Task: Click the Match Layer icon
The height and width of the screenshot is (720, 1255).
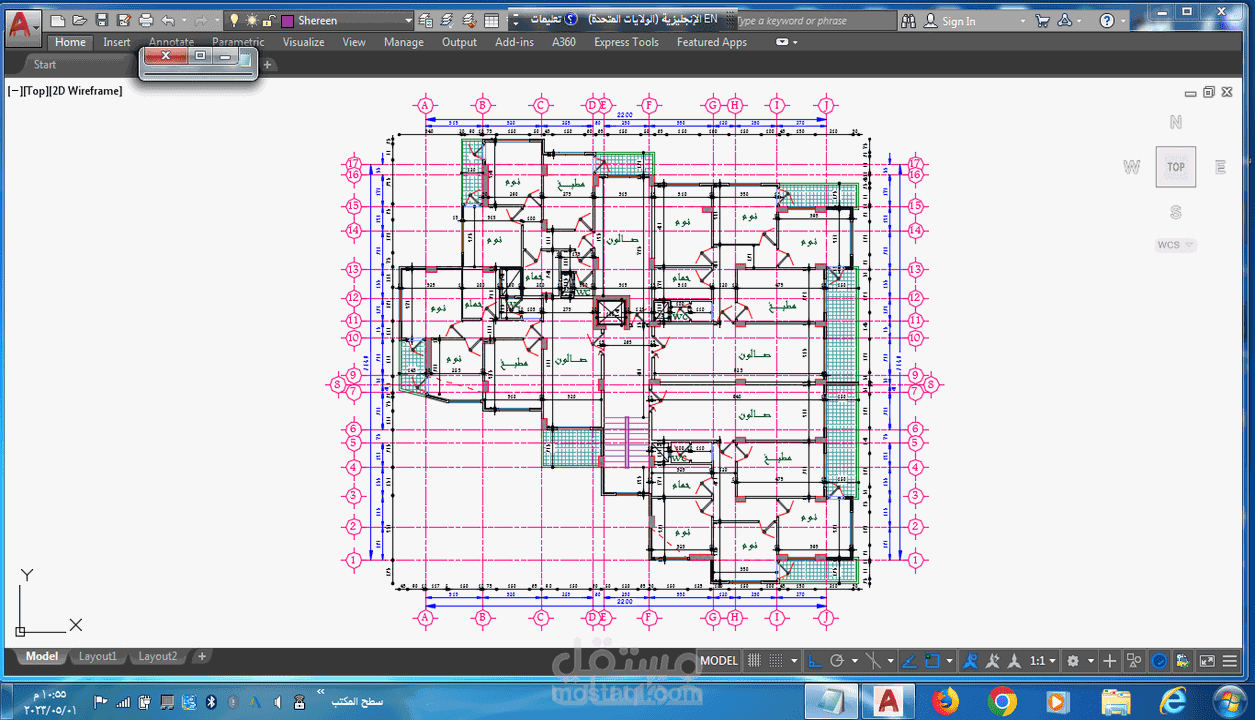Action: click(x=468, y=20)
